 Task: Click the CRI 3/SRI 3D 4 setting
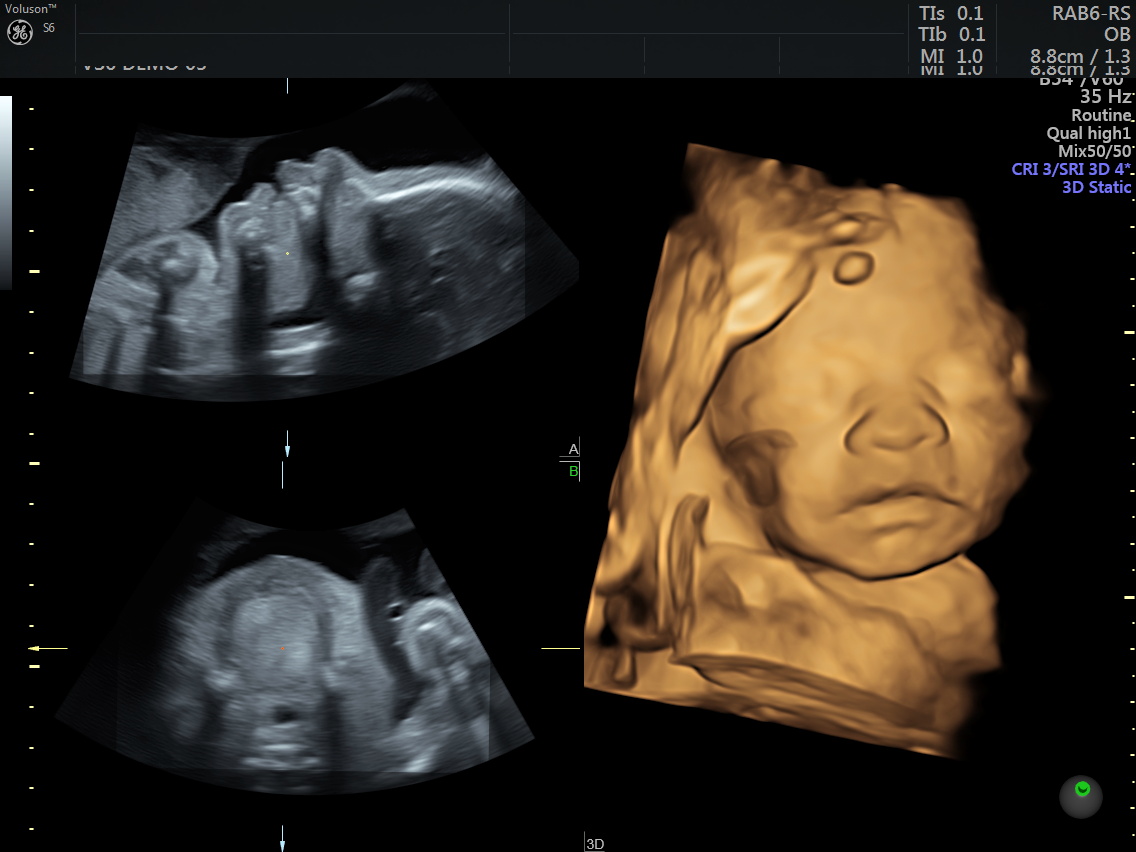click(1071, 169)
